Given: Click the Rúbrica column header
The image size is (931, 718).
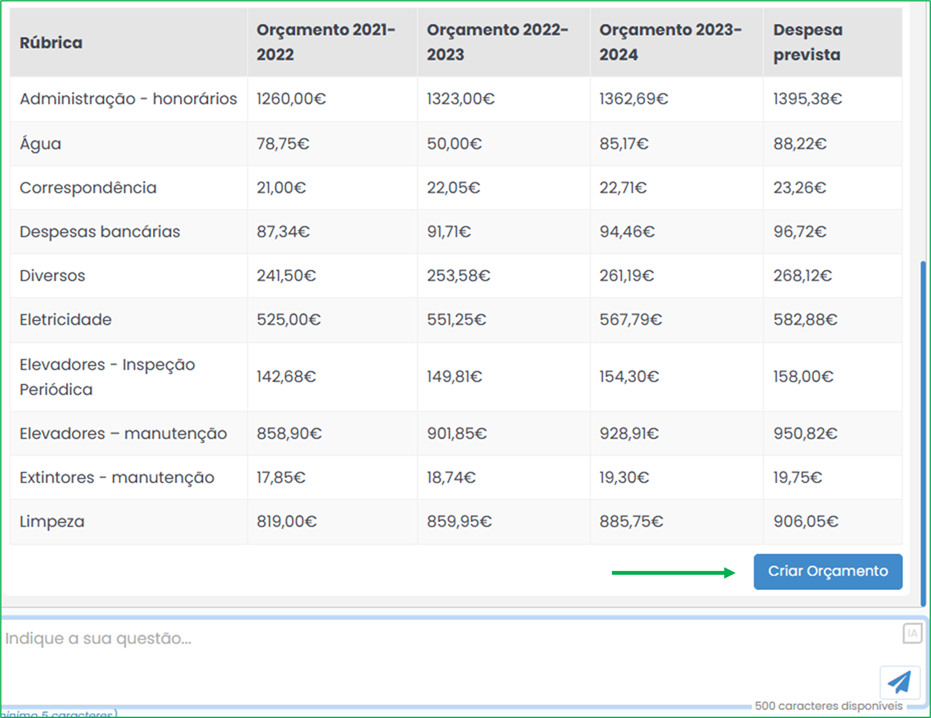Looking at the screenshot, I should click(x=51, y=43).
